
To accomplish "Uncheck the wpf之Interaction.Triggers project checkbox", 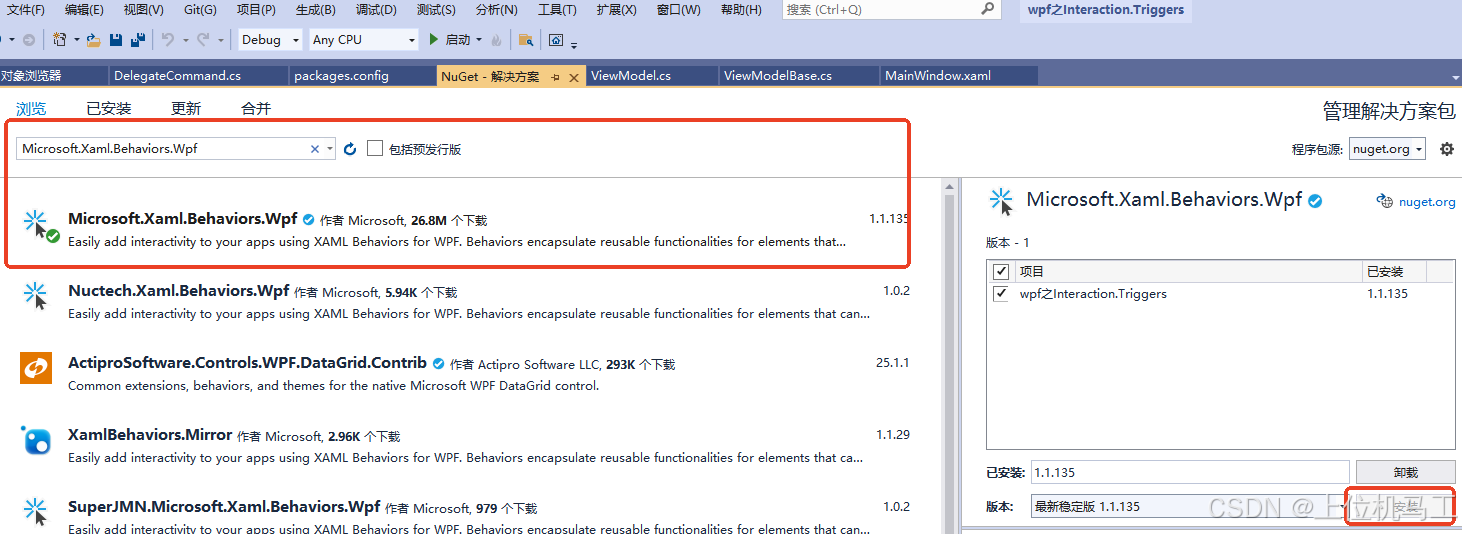I will point(1001,294).
